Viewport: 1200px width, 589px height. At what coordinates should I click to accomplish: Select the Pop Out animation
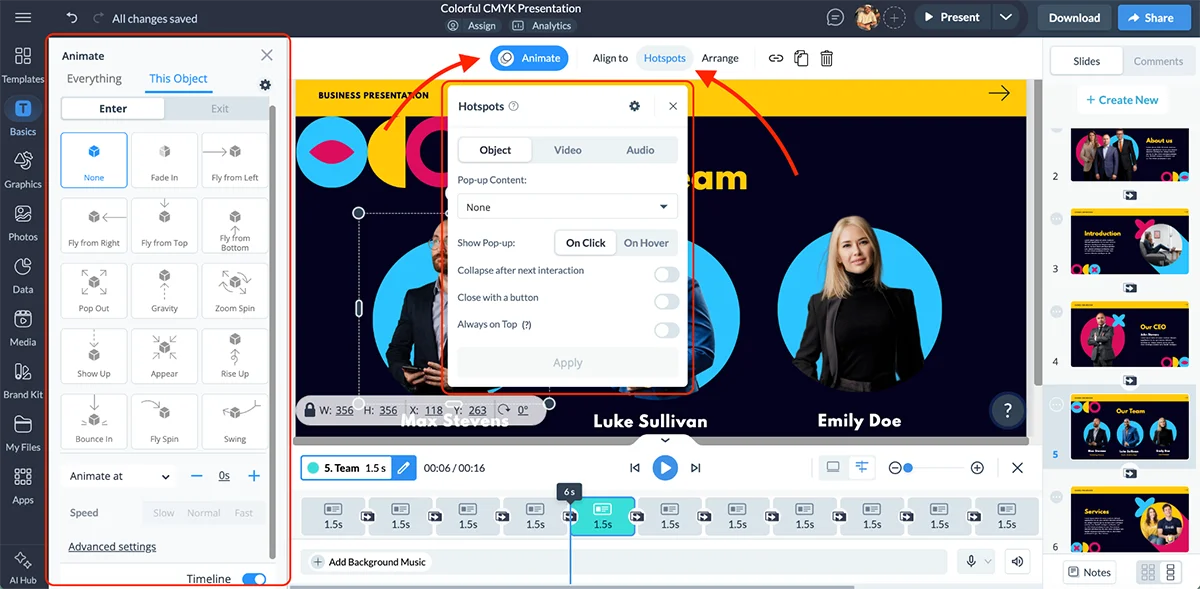[94, 290]
